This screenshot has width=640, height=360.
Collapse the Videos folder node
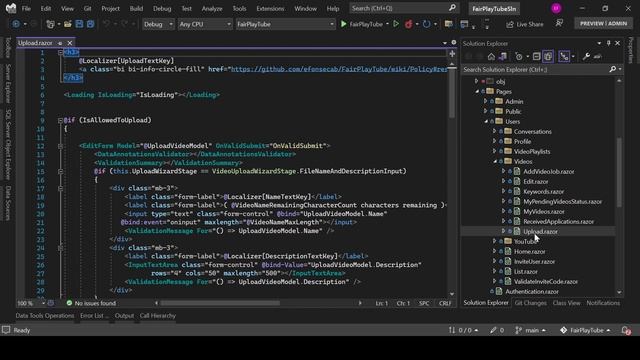(x=495, y=161)
